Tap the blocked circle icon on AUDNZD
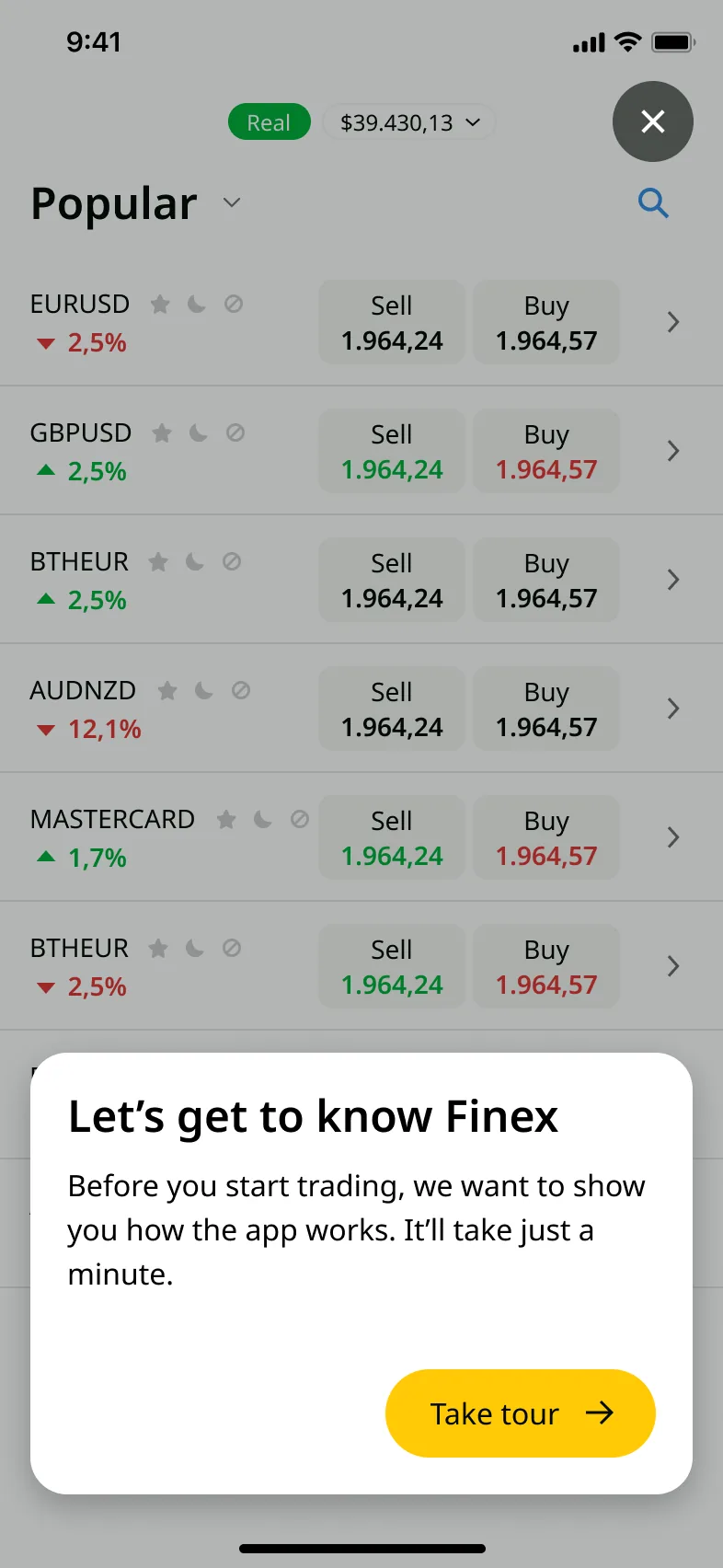The height and width of the screenshot is (1568, 723). point(241,690)
